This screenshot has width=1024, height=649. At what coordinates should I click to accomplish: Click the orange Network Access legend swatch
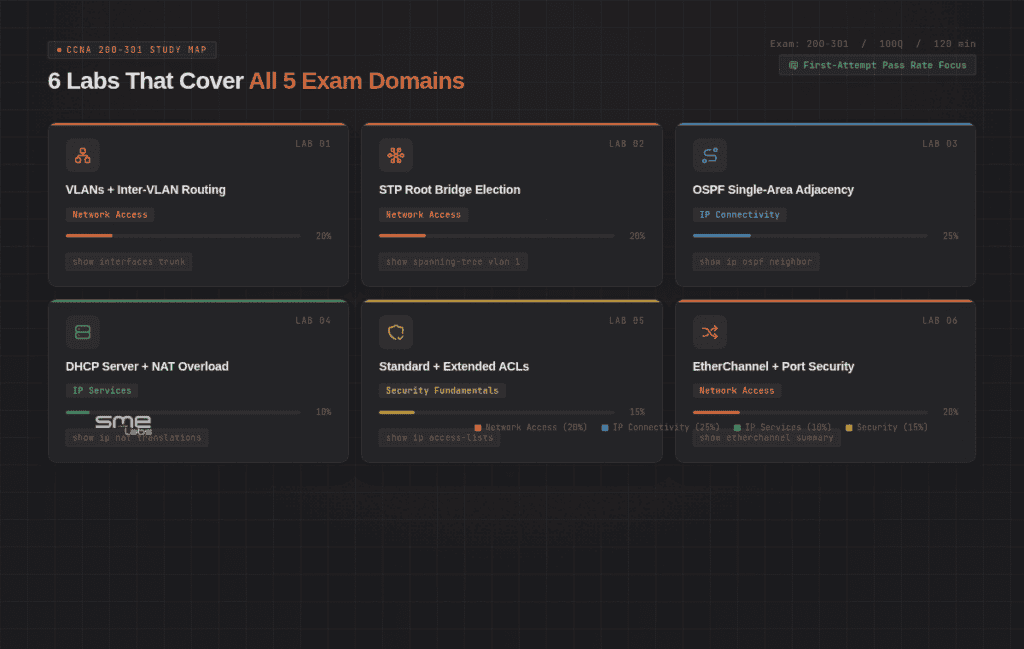(477, 428)
